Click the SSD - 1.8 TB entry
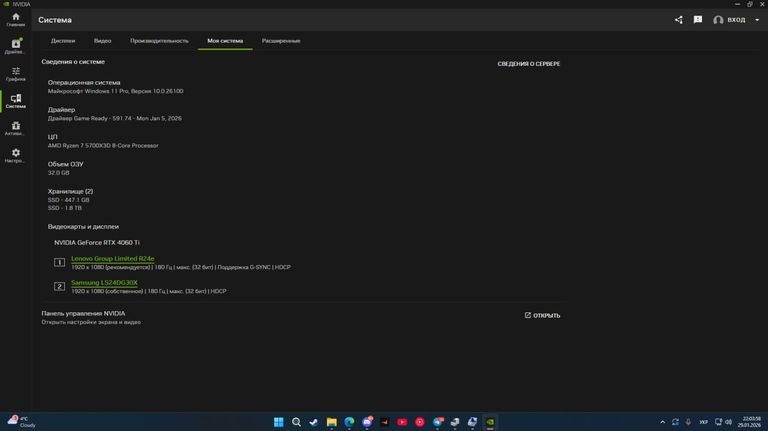768x431 pixels. (65, 208)
